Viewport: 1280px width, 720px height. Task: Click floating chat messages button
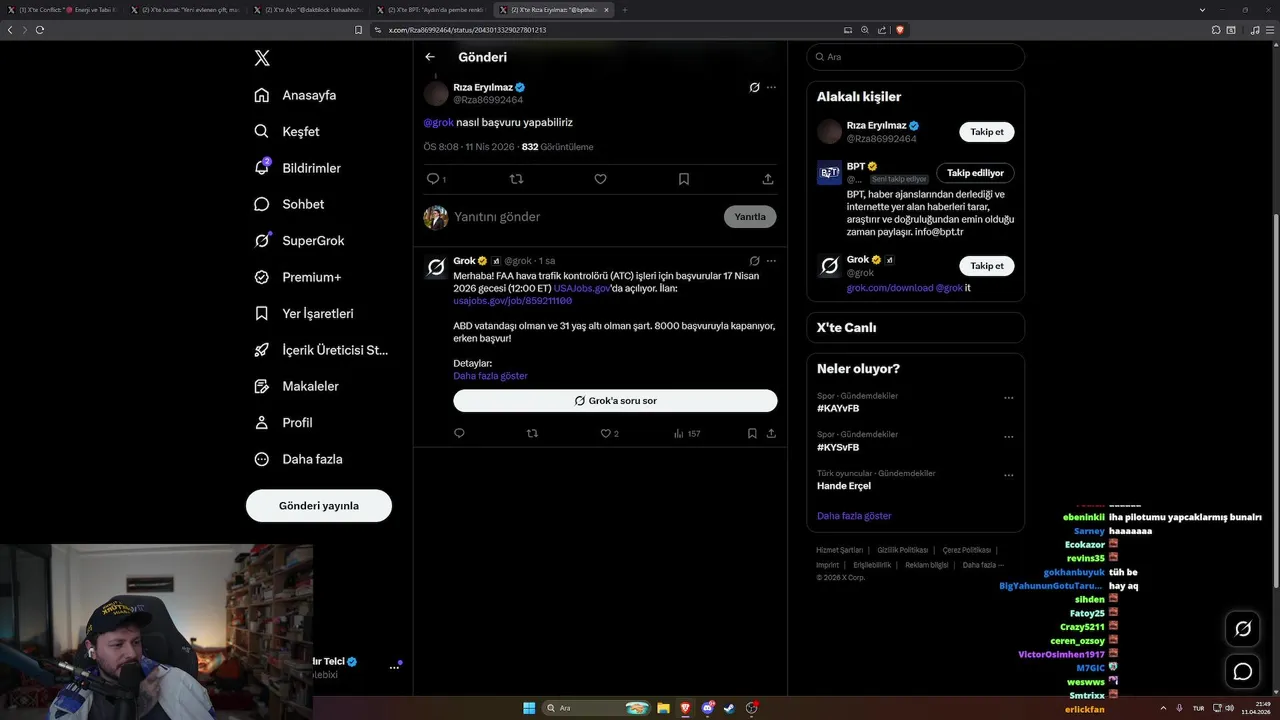pyautogui.click(x=1243, y=672)
